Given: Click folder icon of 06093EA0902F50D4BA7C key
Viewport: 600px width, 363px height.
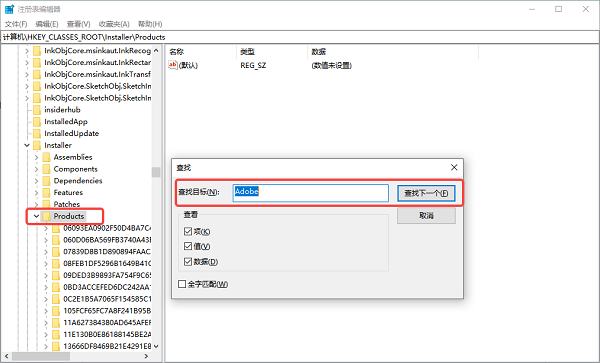Looking at the screenshot, I should point(56,229).
